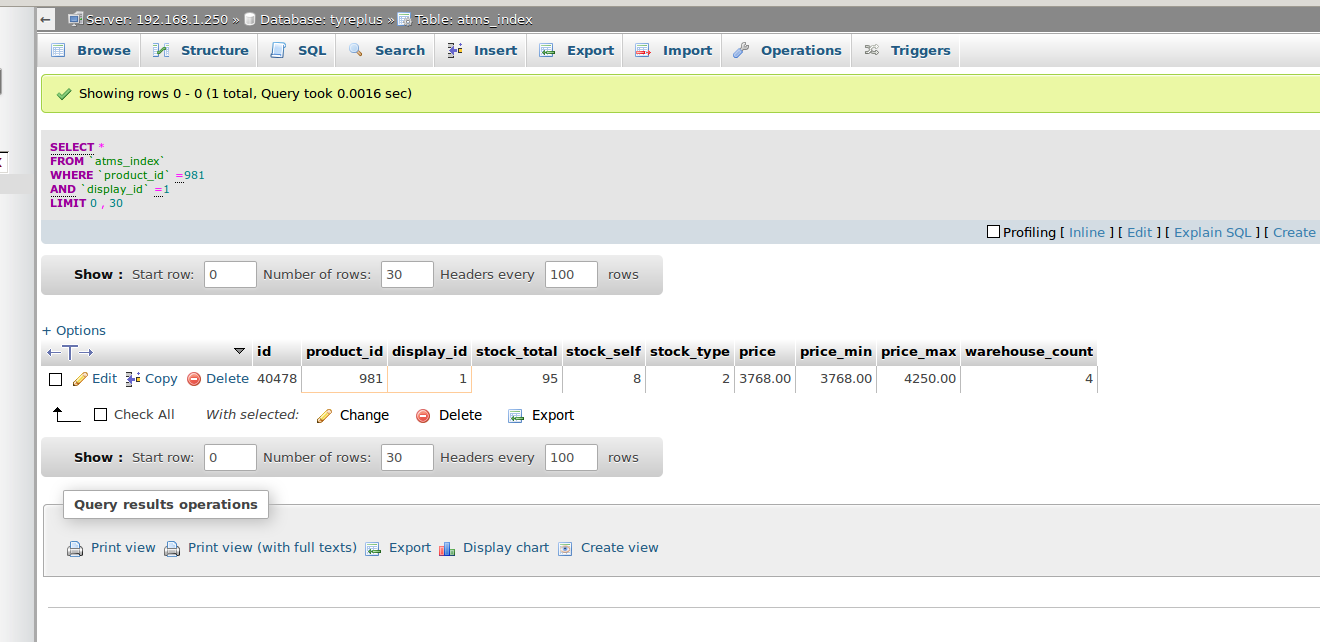This screenshot has width=1320, height=642.
Task: Open the Export tab
Action: (577, 50)
